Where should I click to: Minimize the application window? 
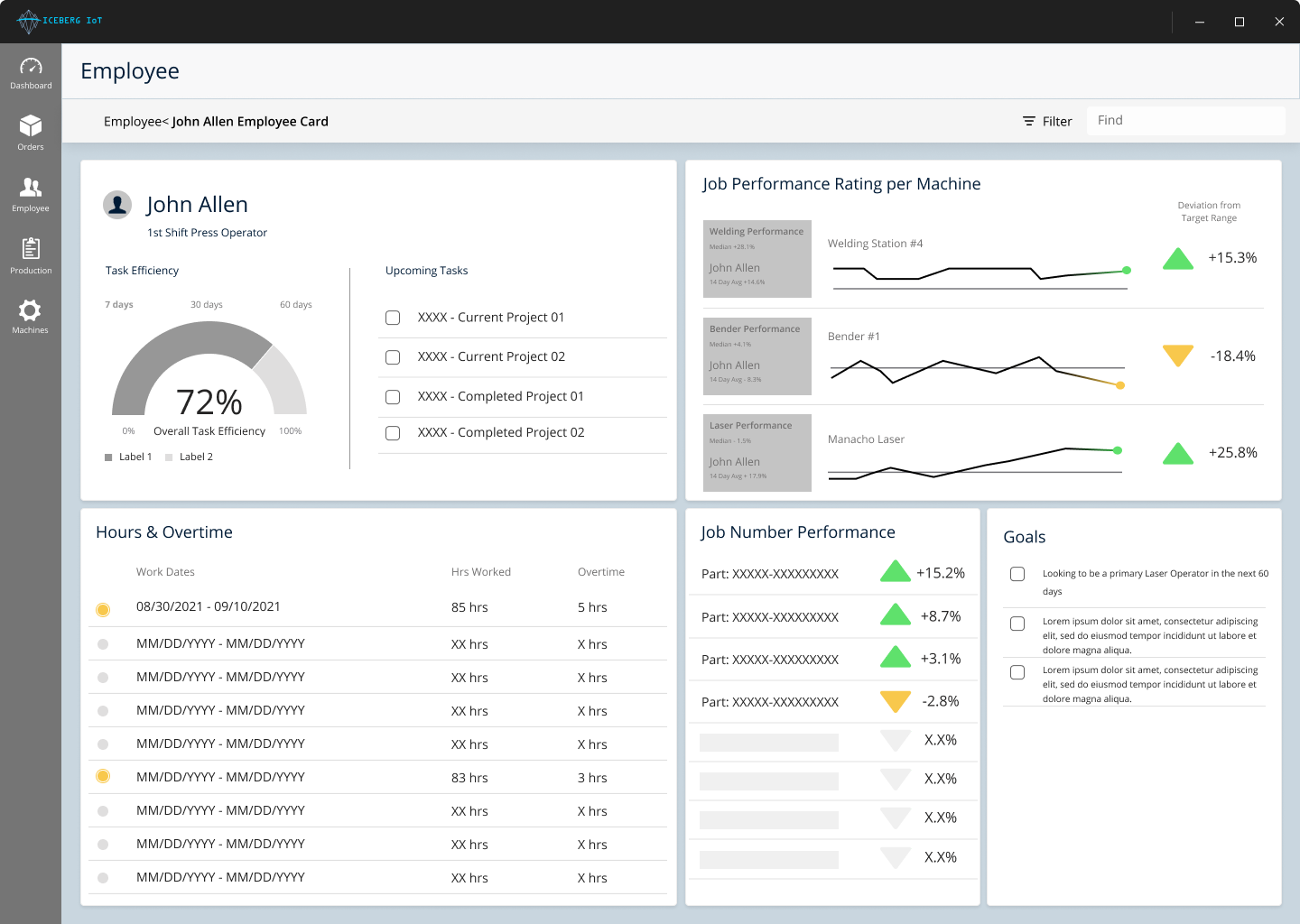[x=1200, y=22]
